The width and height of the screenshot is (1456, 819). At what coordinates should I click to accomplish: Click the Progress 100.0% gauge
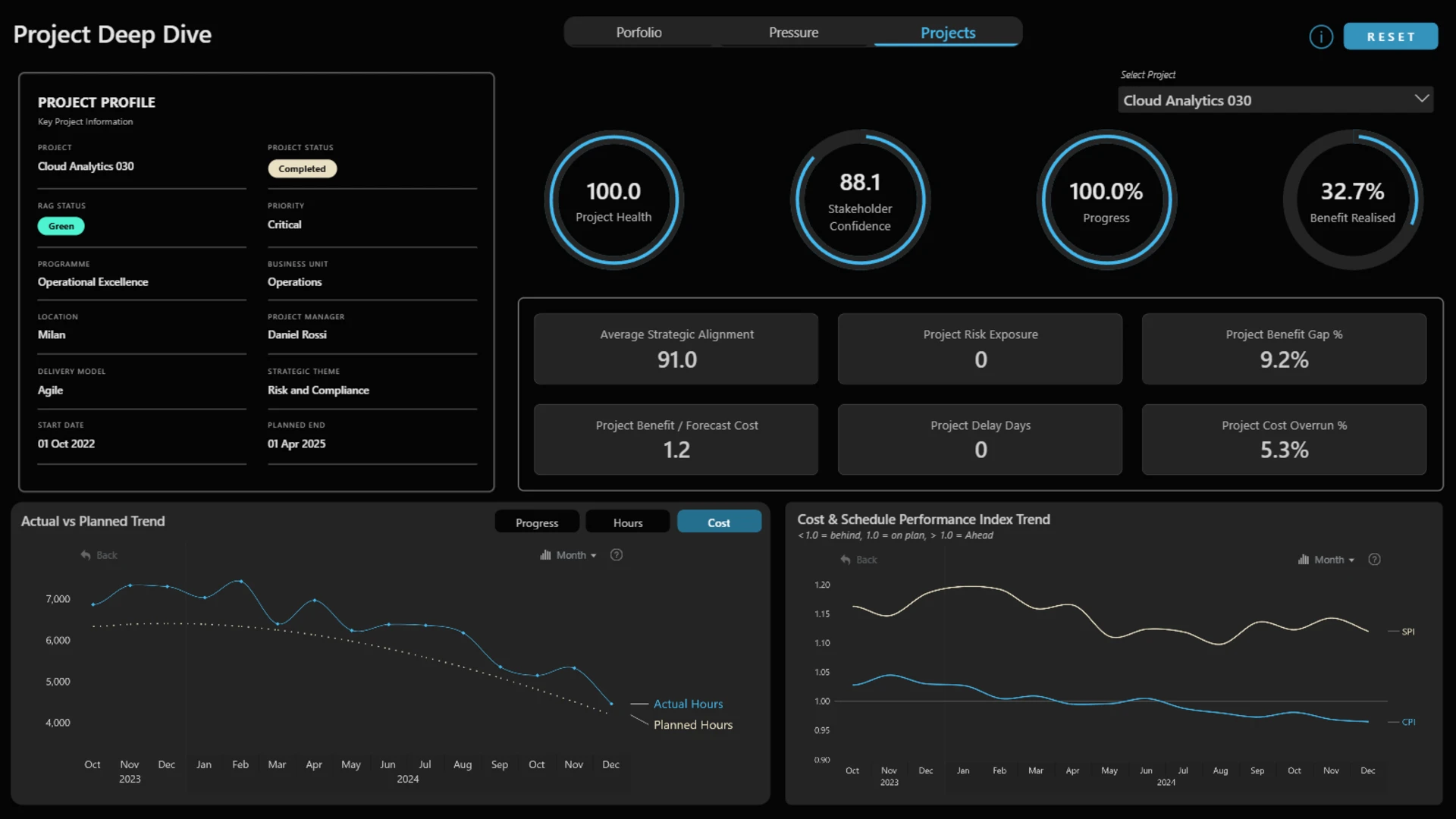tap(1106, 200)
